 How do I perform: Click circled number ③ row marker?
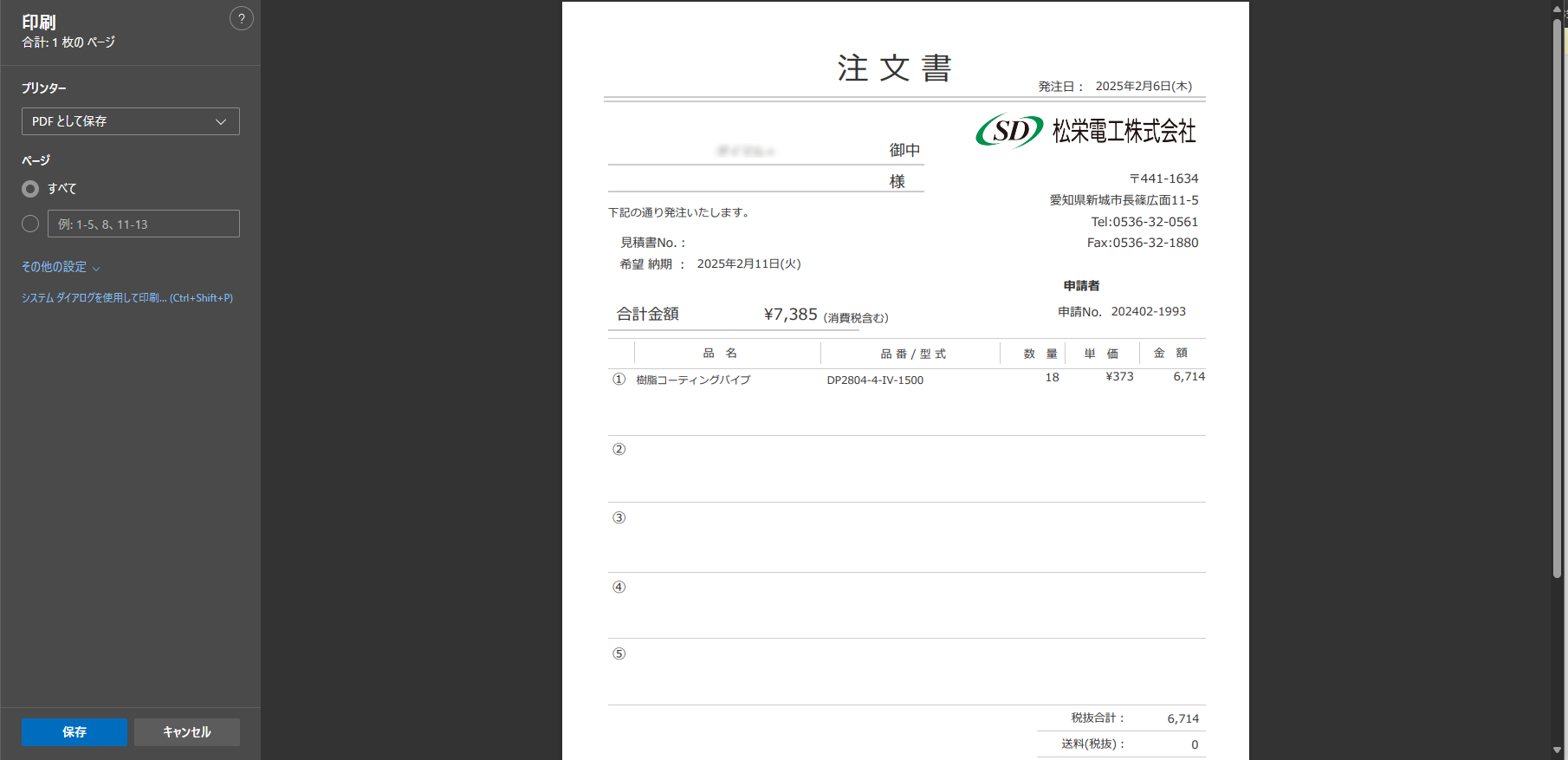pyautogui.click(x=619, y=517)
